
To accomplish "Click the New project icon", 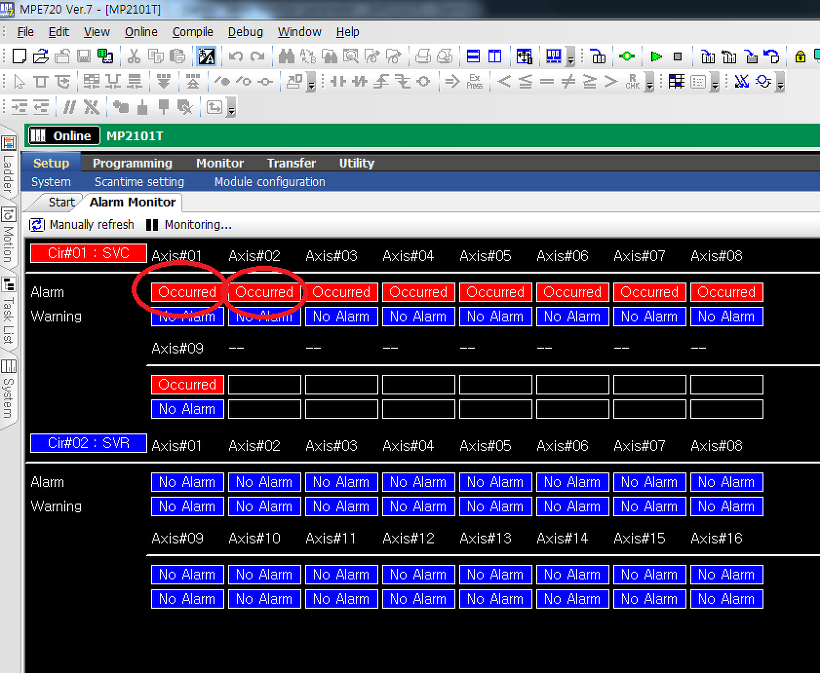I will [x=19, y=56].
